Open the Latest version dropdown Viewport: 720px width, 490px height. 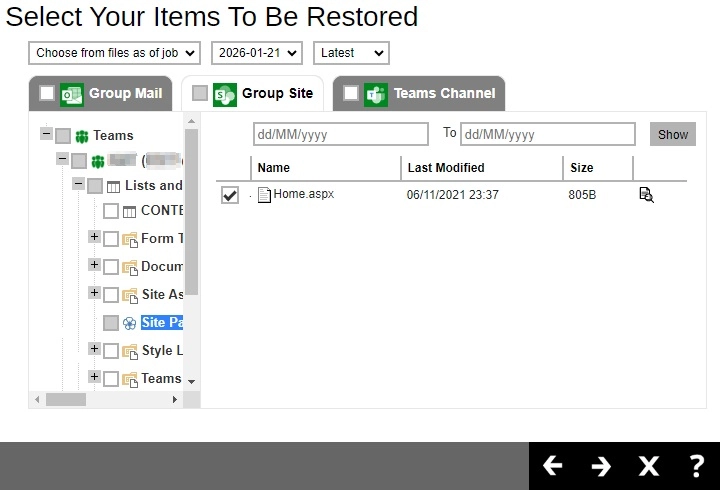tap(351, 53)
